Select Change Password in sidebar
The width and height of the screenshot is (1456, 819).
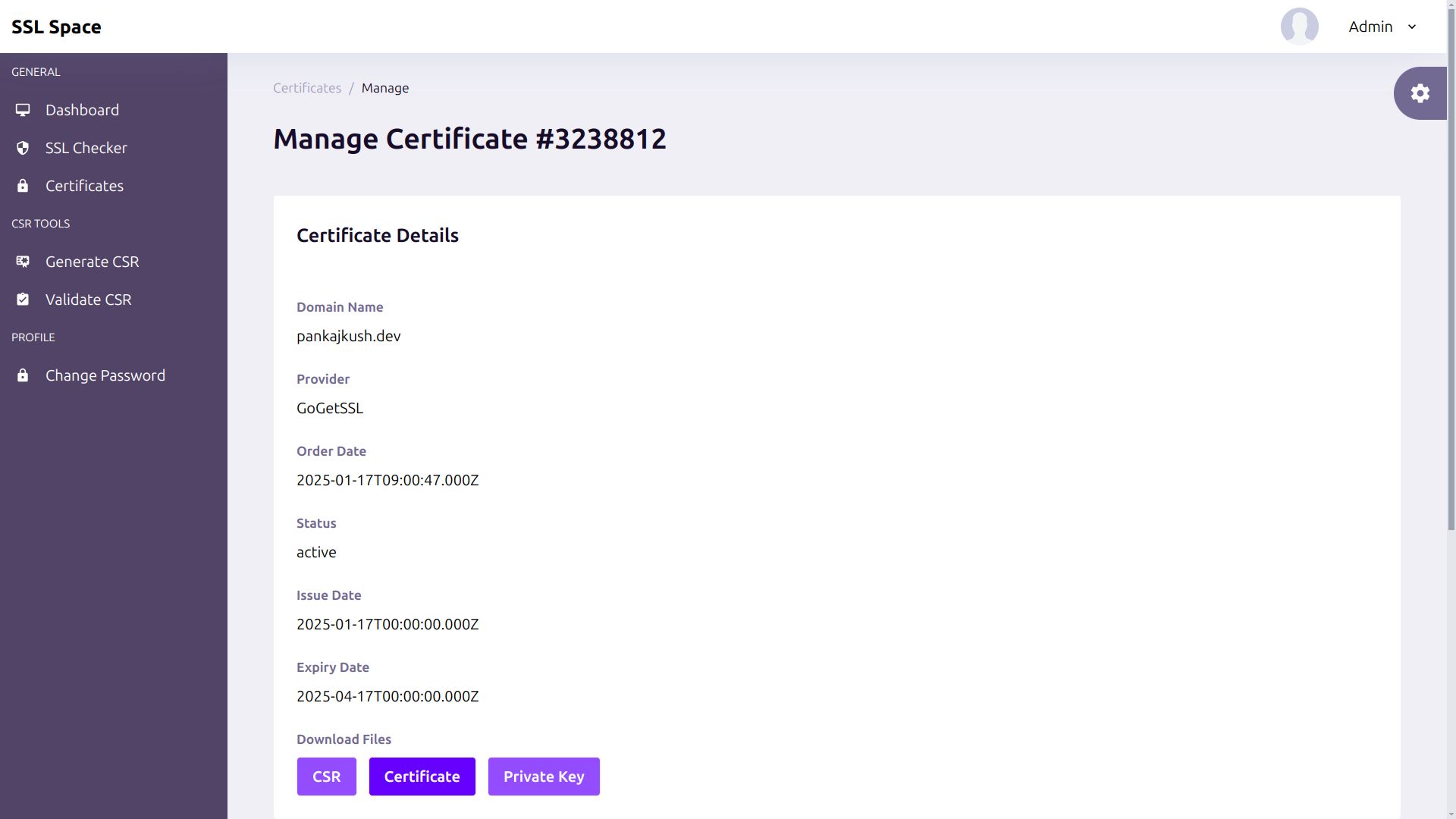point(114,375)
